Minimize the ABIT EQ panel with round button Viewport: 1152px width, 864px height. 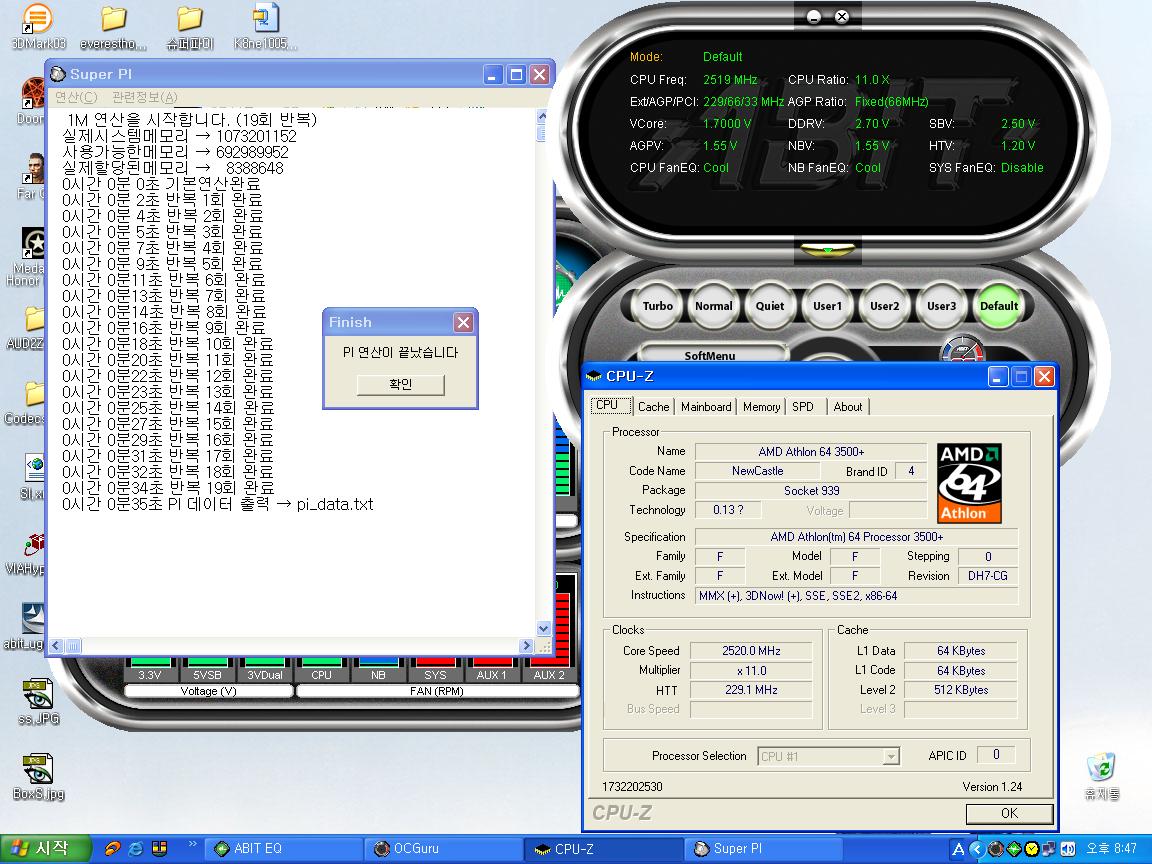coord(814,16)
